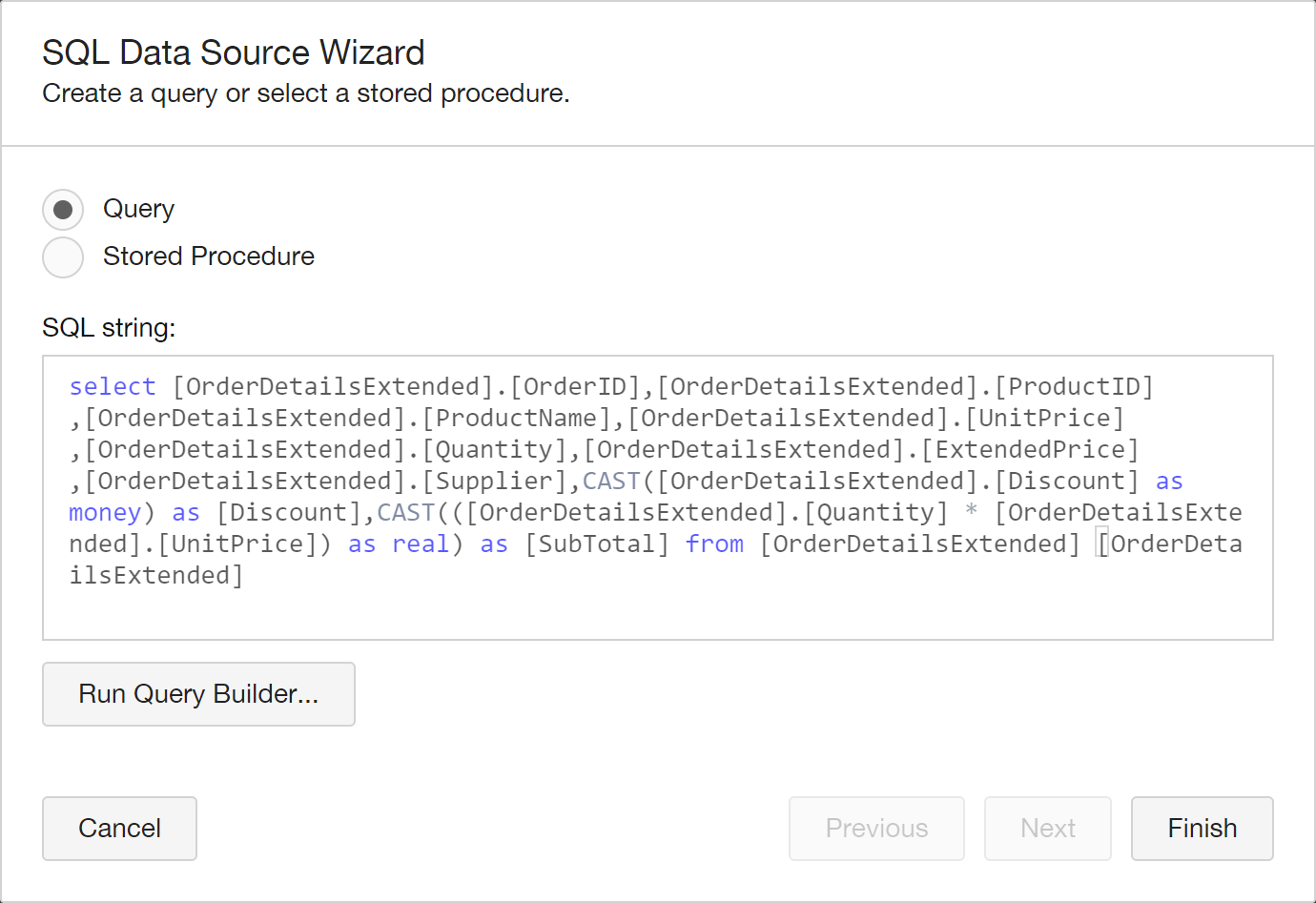
Task: Click the disabled Next button
Action: [1047, 829]
